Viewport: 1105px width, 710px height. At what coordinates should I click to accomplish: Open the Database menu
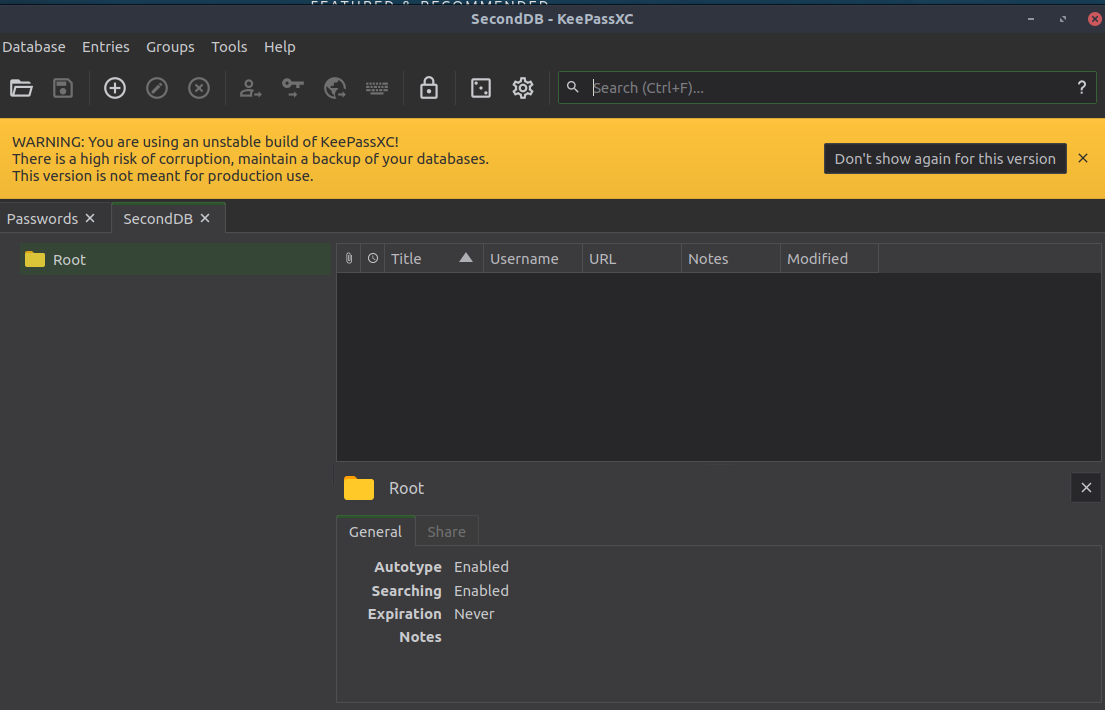pyautogui.click(x=34, y=47)
